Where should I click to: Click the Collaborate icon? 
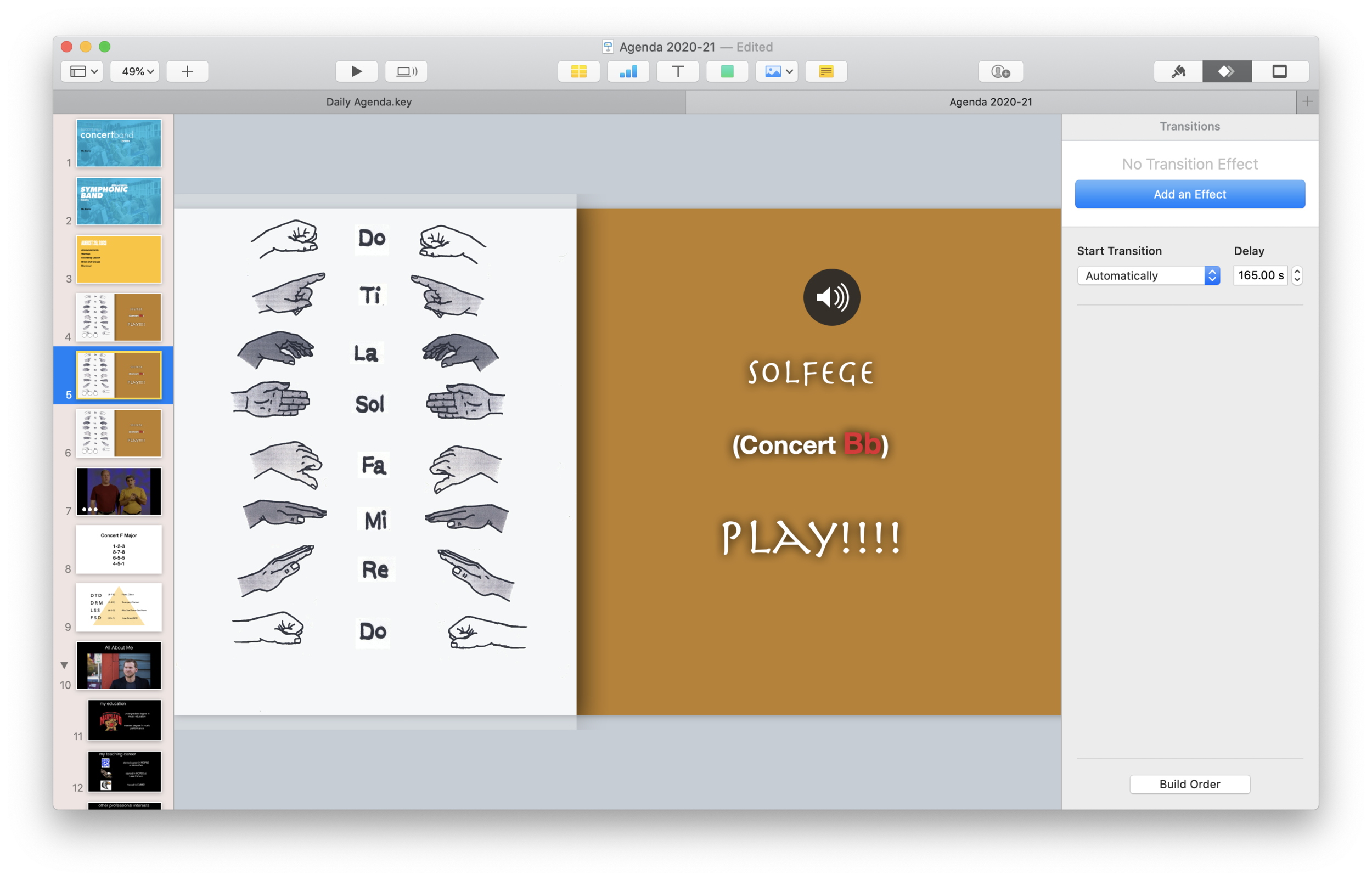click(1000, 71)
